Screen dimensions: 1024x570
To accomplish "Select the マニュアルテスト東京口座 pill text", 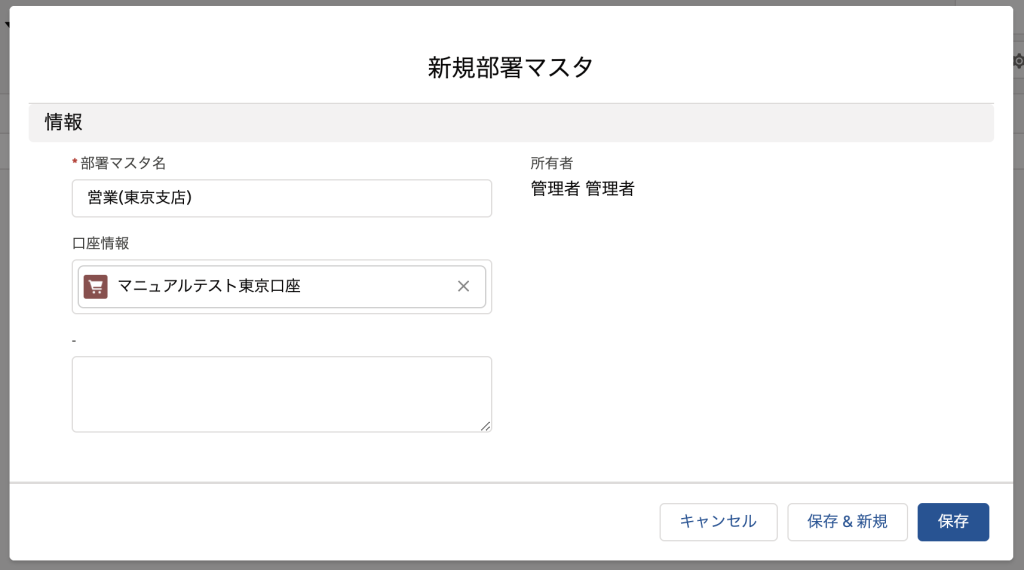I will tap(209, 286).
